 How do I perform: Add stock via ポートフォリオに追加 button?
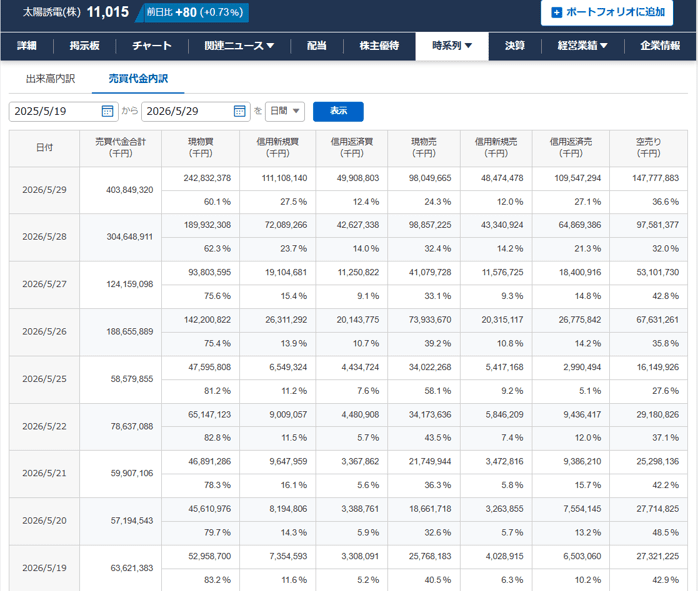[607, 12]
